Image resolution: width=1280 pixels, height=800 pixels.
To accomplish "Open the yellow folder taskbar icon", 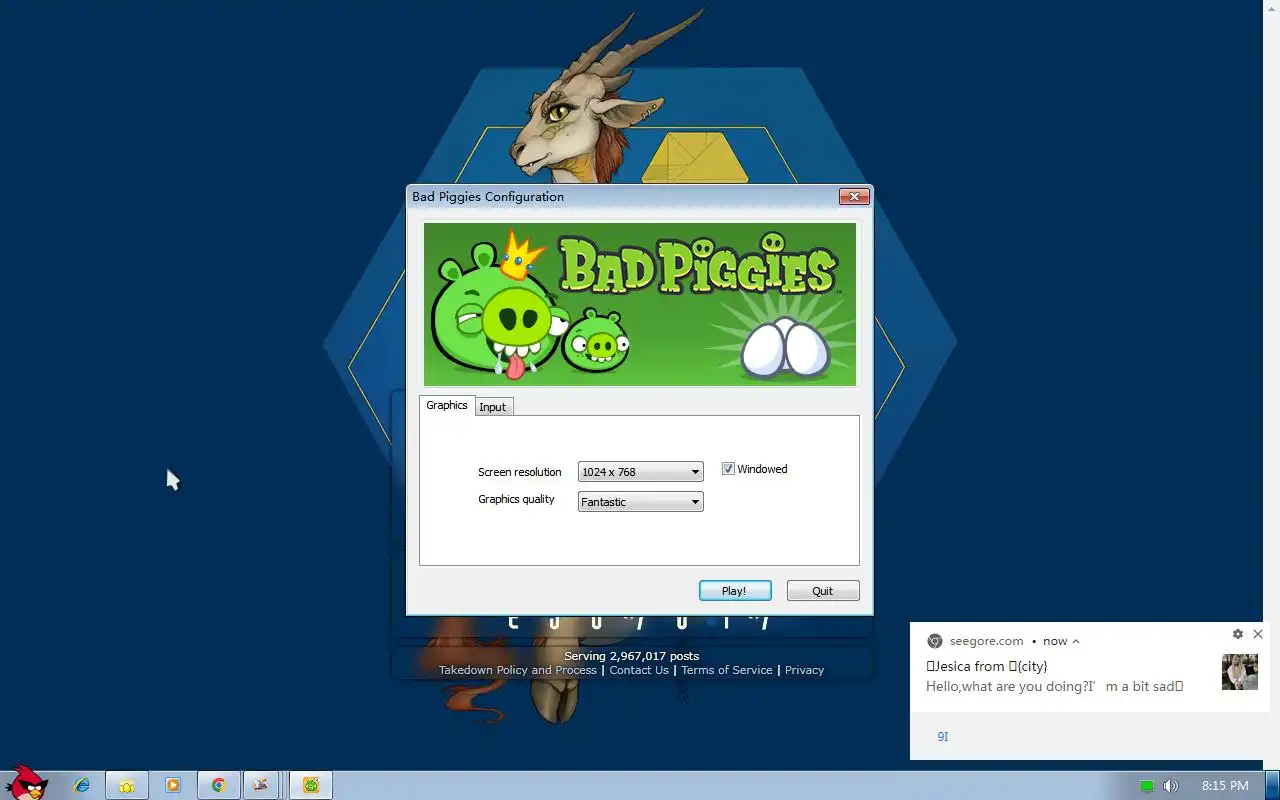I will tap(127, 785).
